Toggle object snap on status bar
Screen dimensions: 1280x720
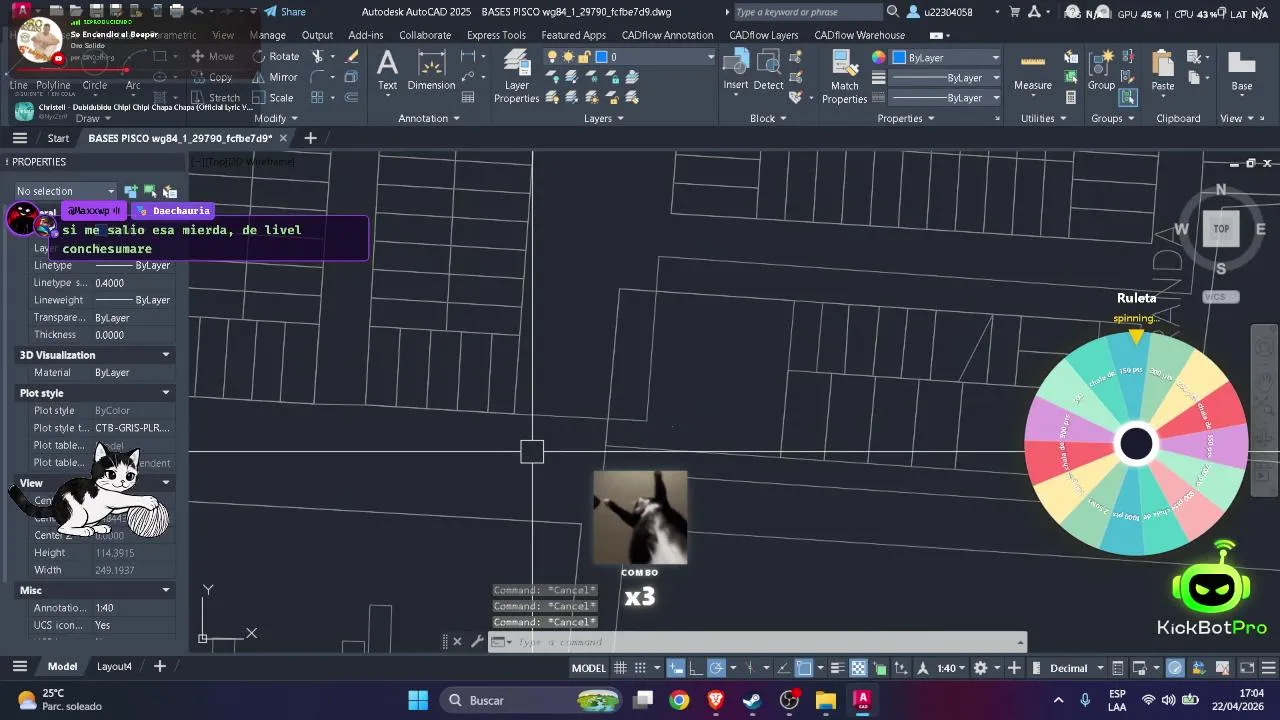tap(804, 668)
